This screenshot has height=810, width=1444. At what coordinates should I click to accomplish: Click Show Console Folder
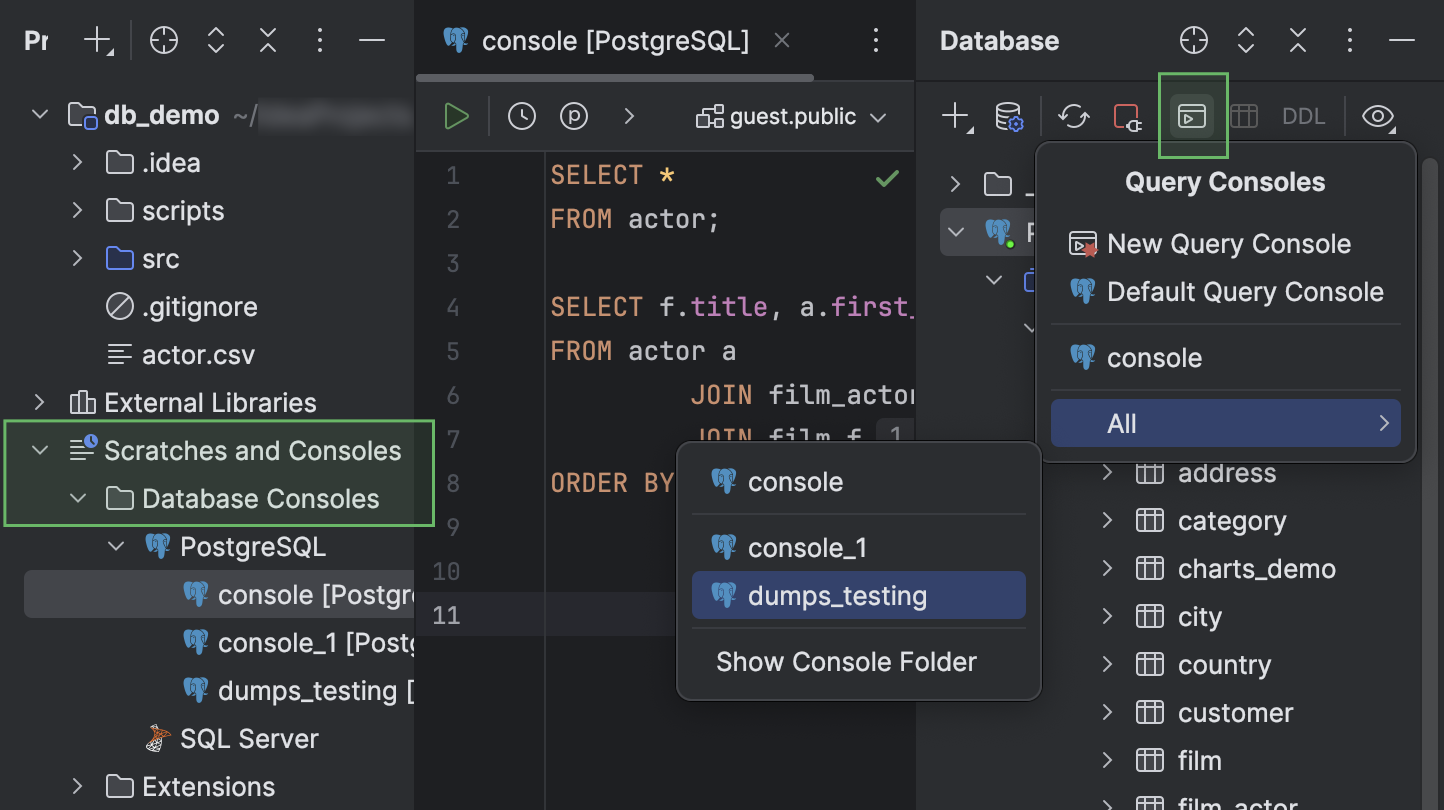846,661
